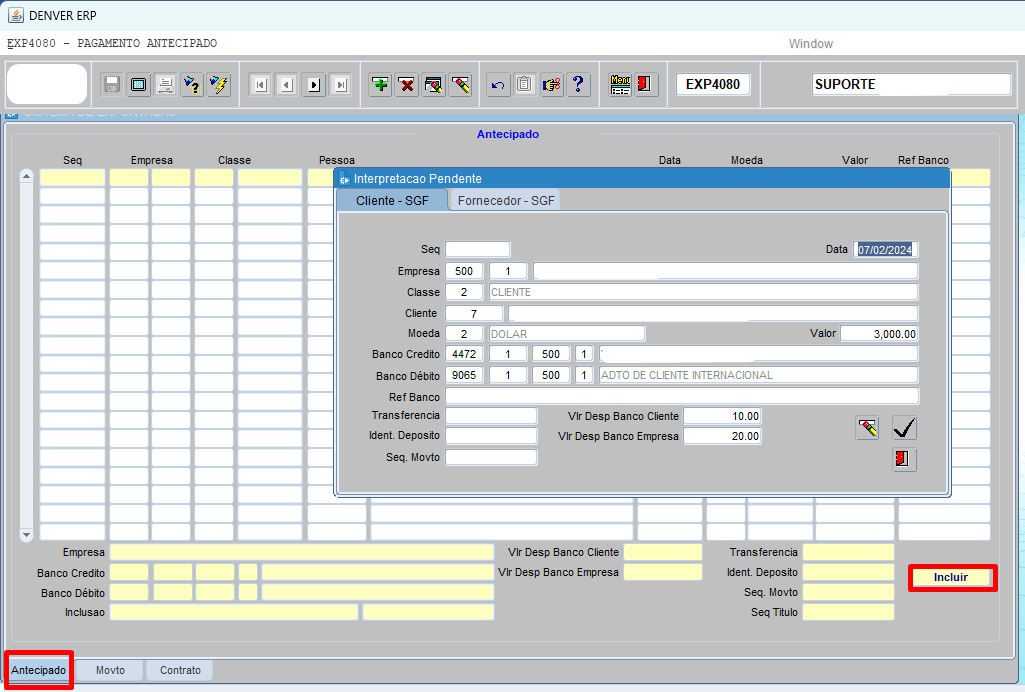Screen dimensions: 1025x692
Task: Delete record red X icon
Action: pyautogui.click(x=407, y=84)
